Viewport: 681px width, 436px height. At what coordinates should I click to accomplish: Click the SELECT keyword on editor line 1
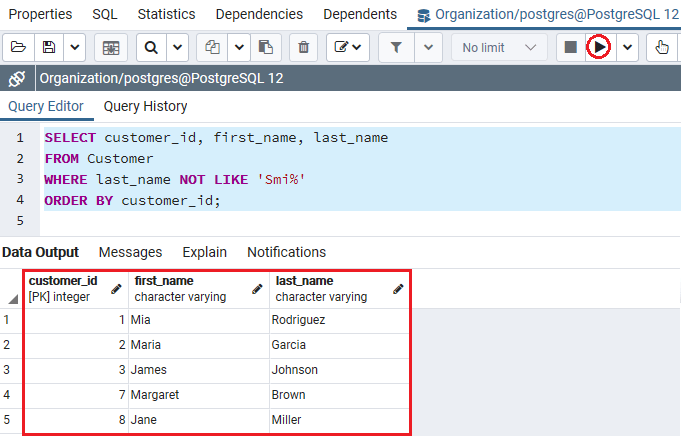[70, 138]
